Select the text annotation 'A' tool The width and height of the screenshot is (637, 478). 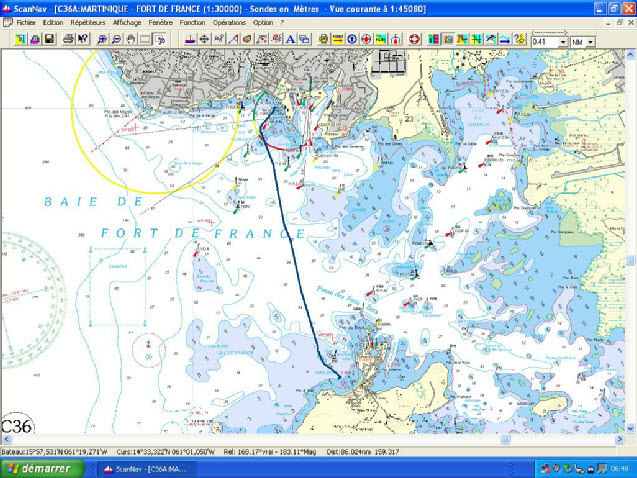coord(290,39)
